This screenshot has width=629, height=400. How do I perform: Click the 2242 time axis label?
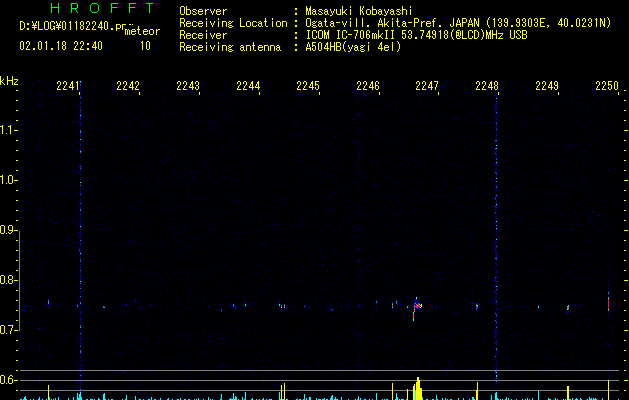pos(128,85)
